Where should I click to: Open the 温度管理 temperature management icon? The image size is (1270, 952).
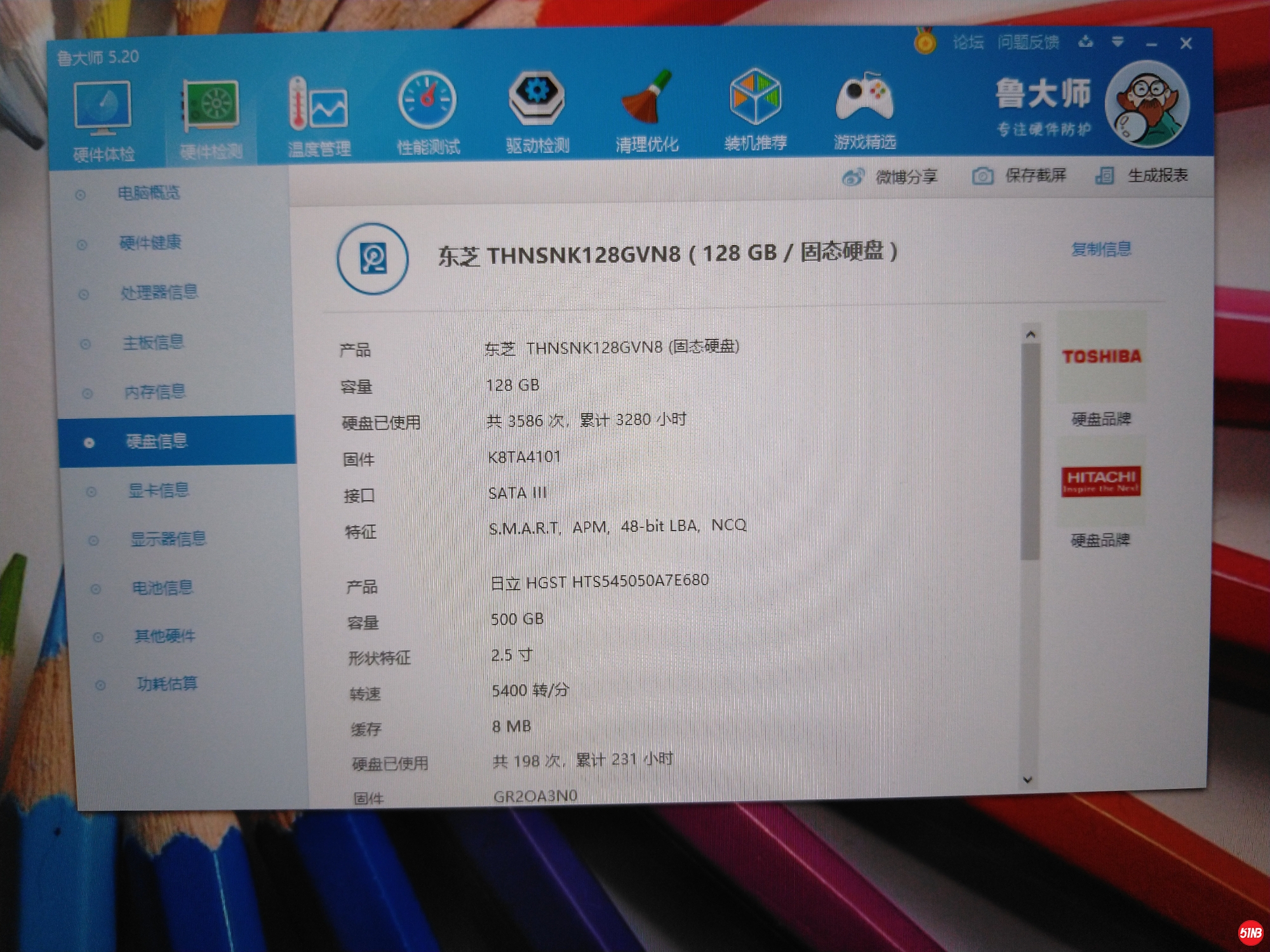[x=318, y=105]
